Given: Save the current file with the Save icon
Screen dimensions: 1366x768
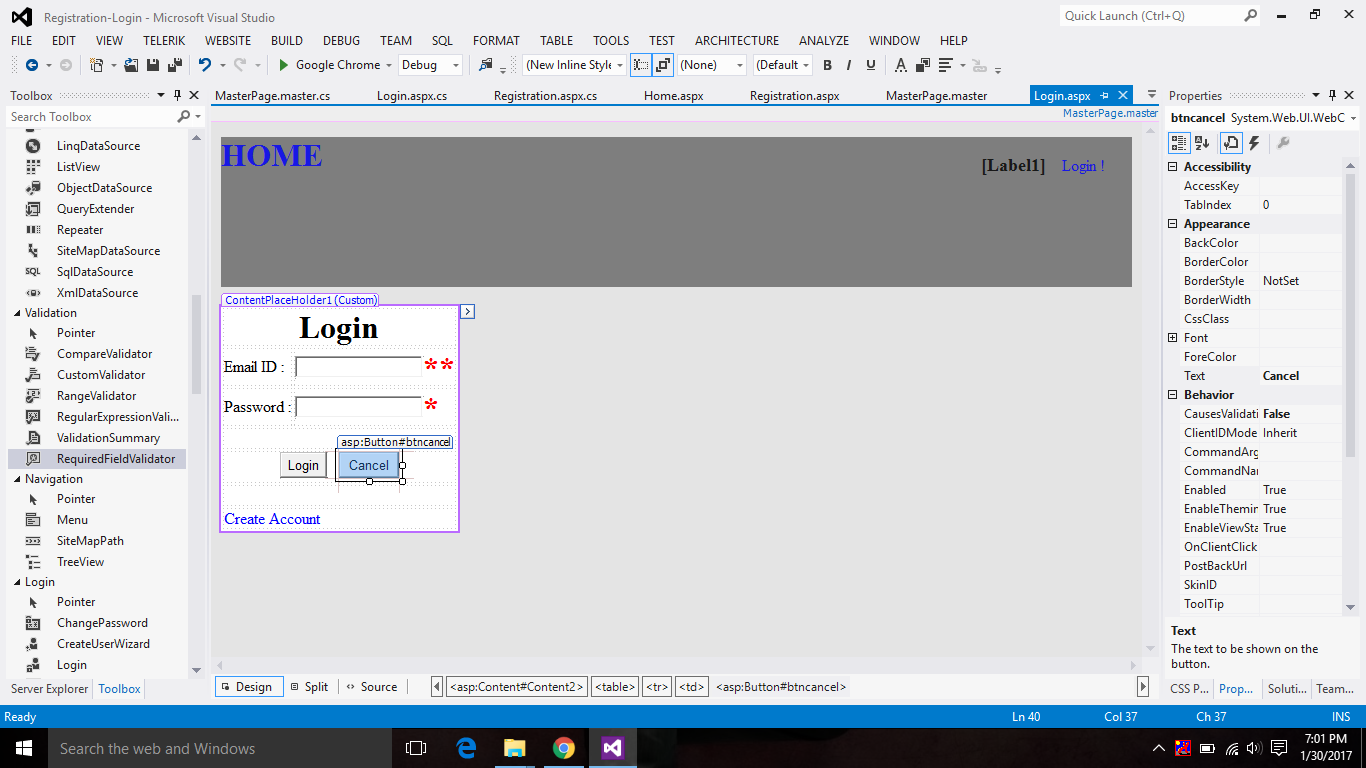Looking at the screenshot, I should pos(152,64).
